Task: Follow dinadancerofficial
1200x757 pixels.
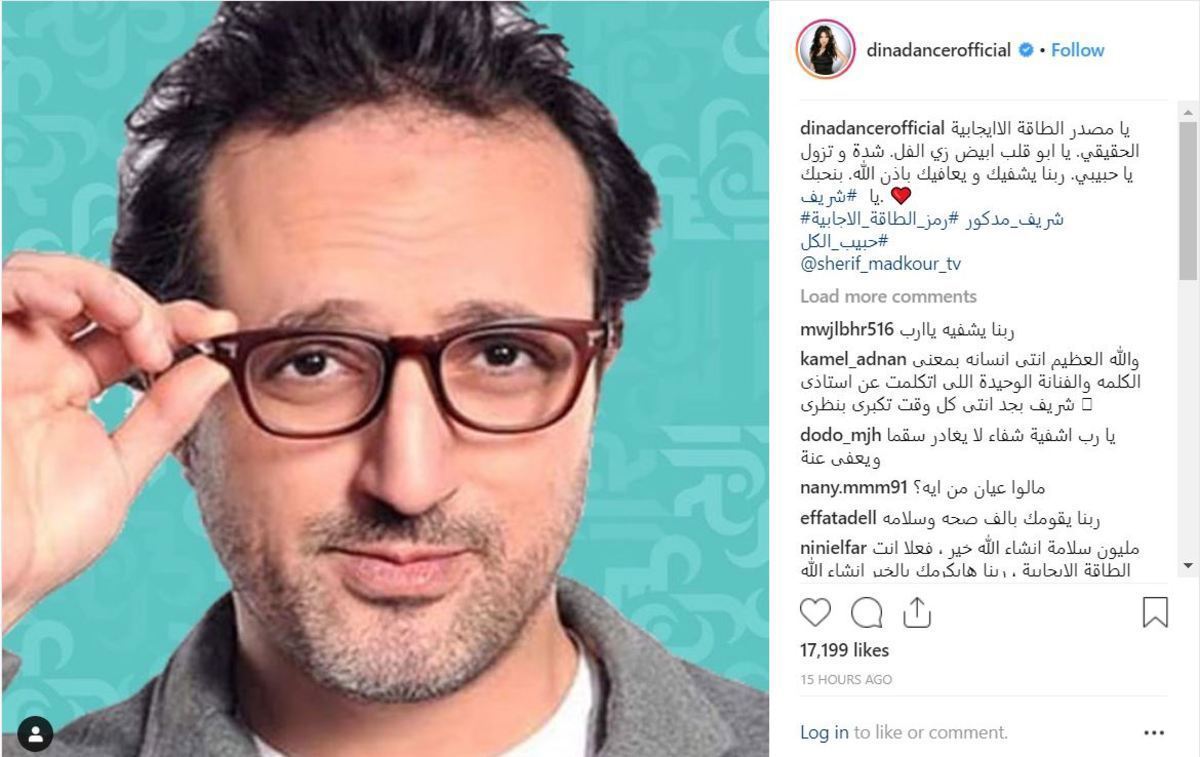Action: (1078, 50)
